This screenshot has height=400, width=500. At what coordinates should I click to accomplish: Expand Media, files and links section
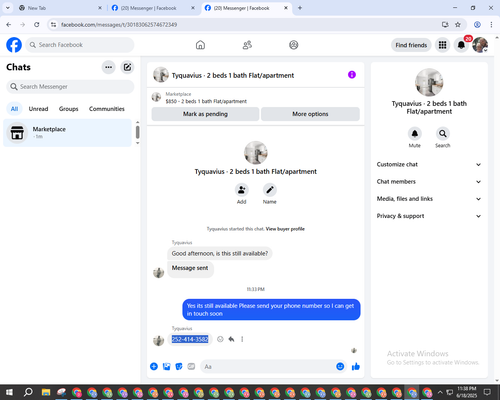[x=429, y=199]
